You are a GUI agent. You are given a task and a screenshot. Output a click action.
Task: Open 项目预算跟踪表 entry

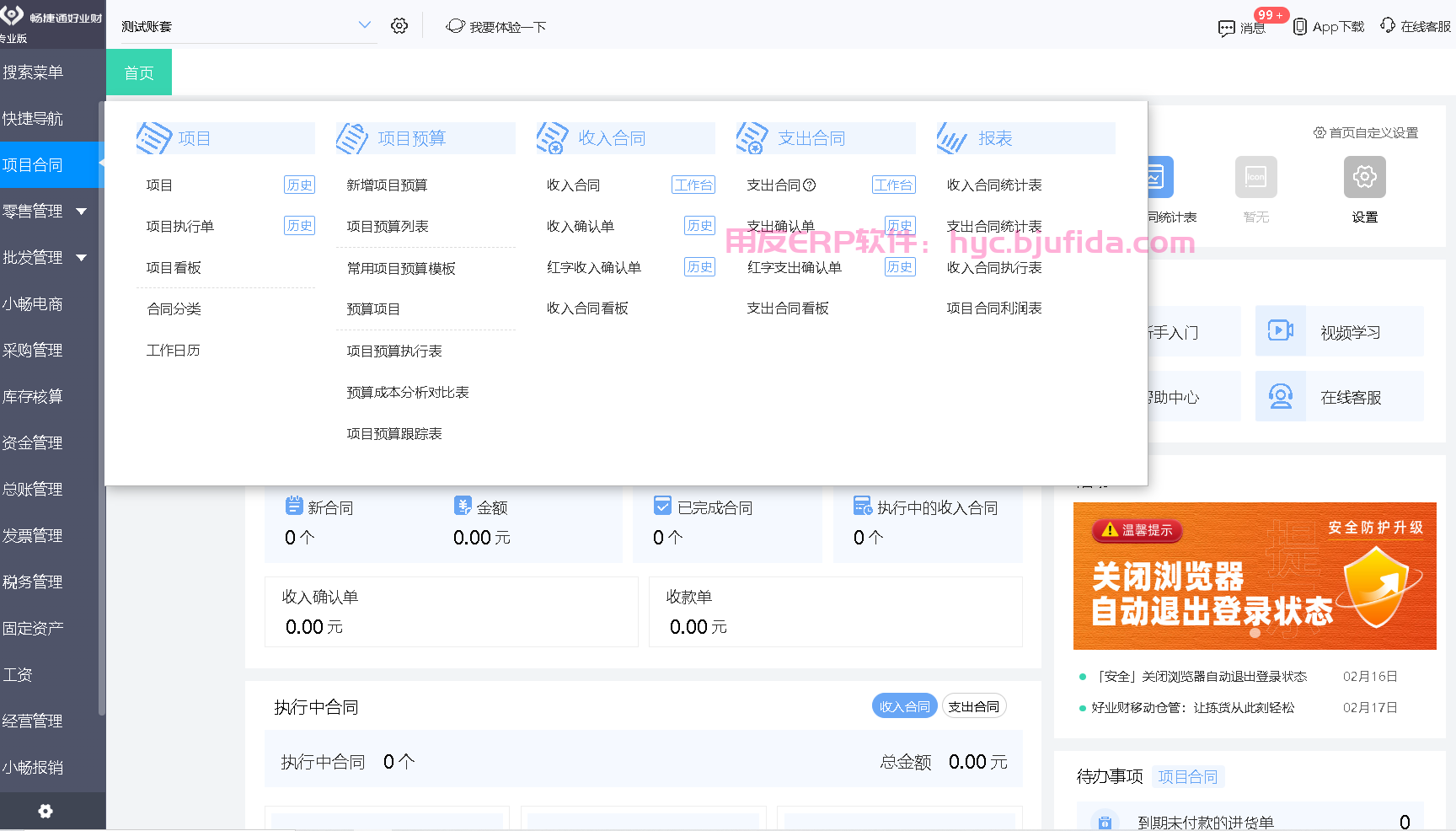394,434
